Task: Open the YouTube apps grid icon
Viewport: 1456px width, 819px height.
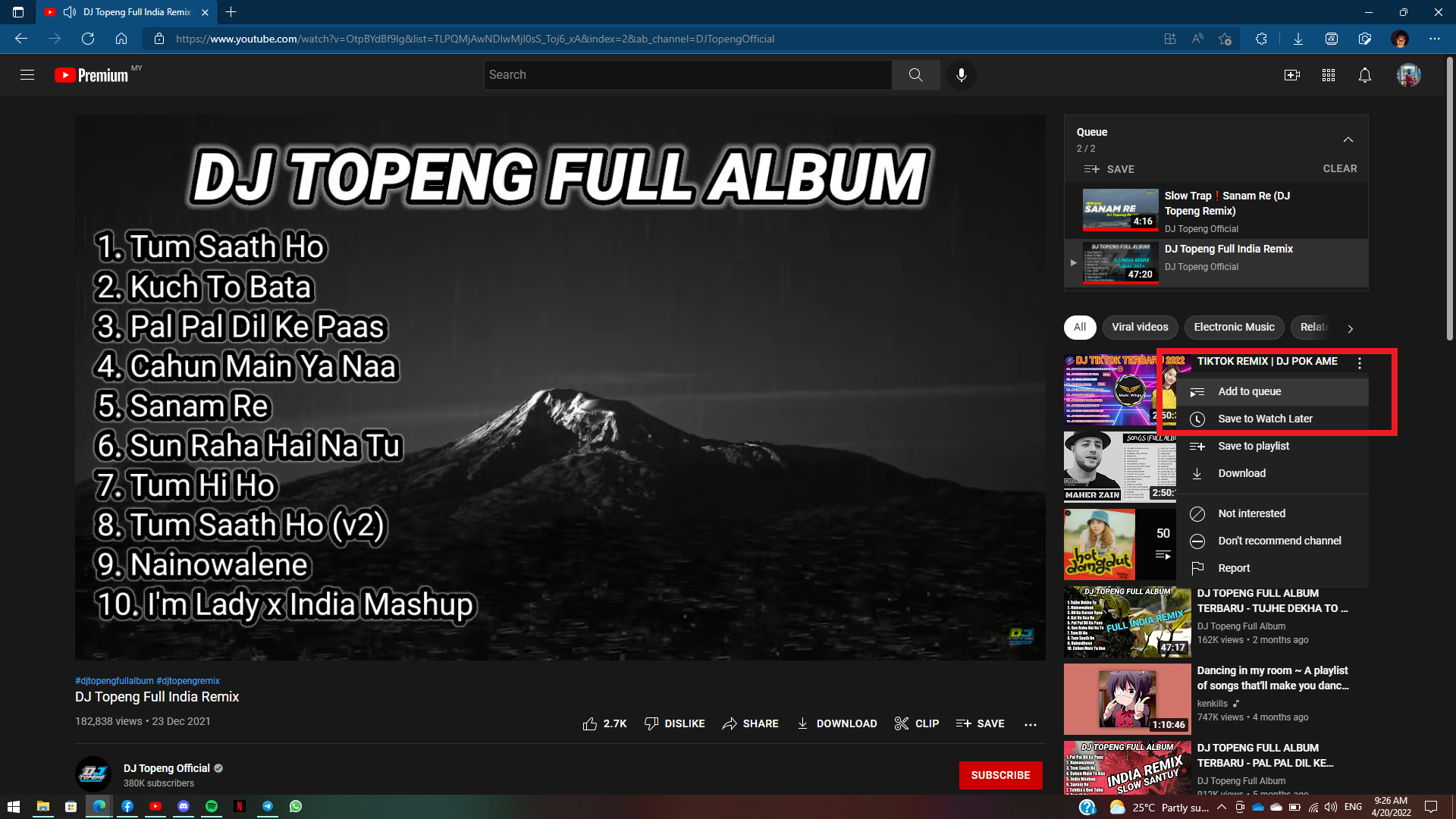Action: [x=1329, y=75]
